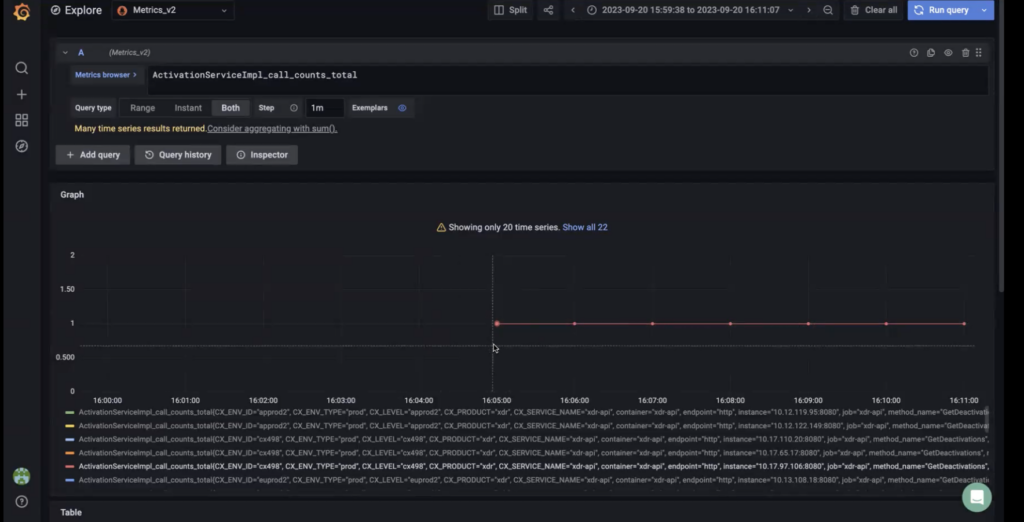Click the plus Create icon in sidebar
The image size is (1024, 522).
[x=21, y=94]
